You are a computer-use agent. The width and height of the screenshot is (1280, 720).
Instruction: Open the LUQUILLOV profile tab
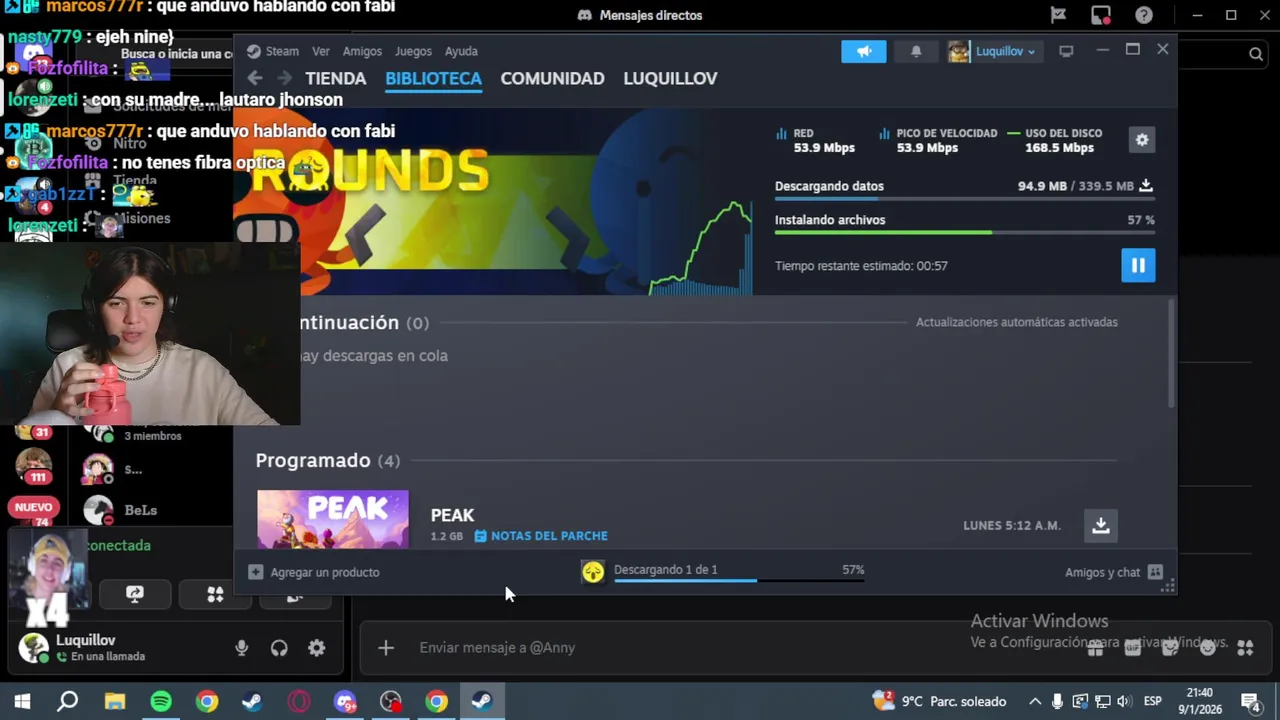coord(670,78)
